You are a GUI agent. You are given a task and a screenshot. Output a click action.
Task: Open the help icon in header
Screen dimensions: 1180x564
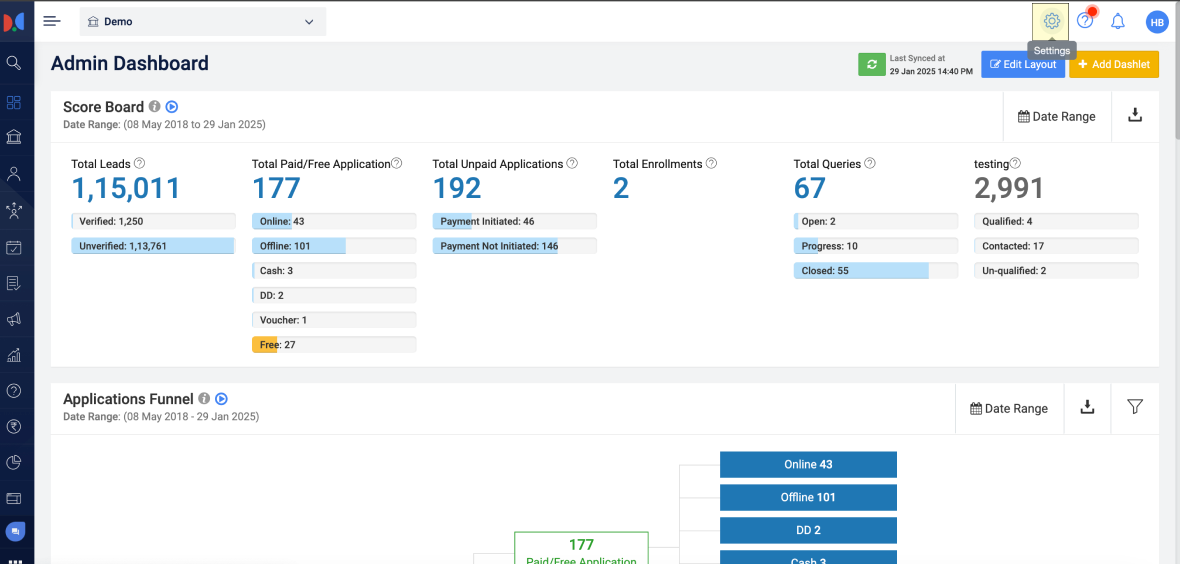pyautogui.click(x=1085, y=21)
